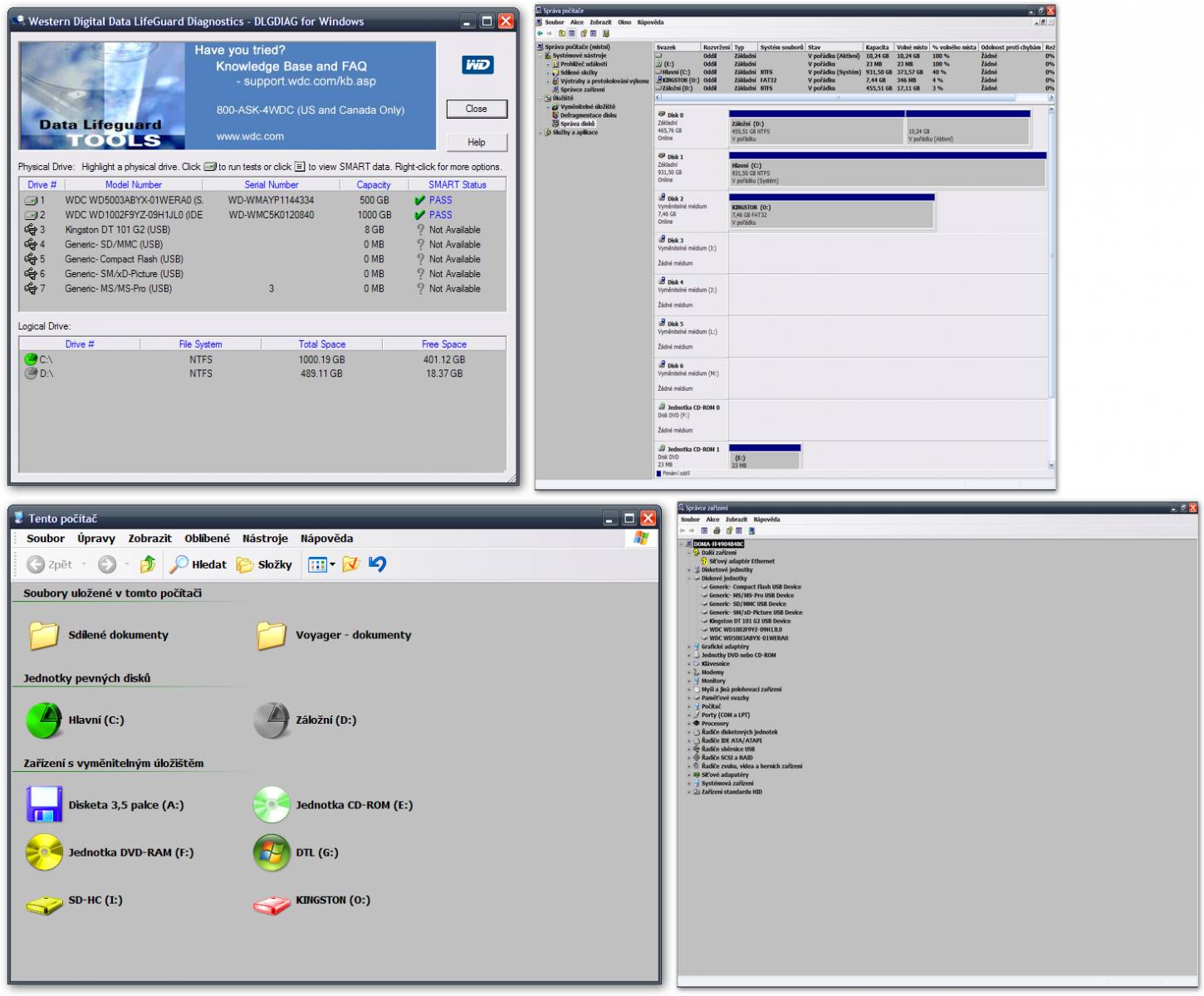Open Záložní (D:) drive
The width and height of the screenshot is (1204, 996).
tap(305, 720)
